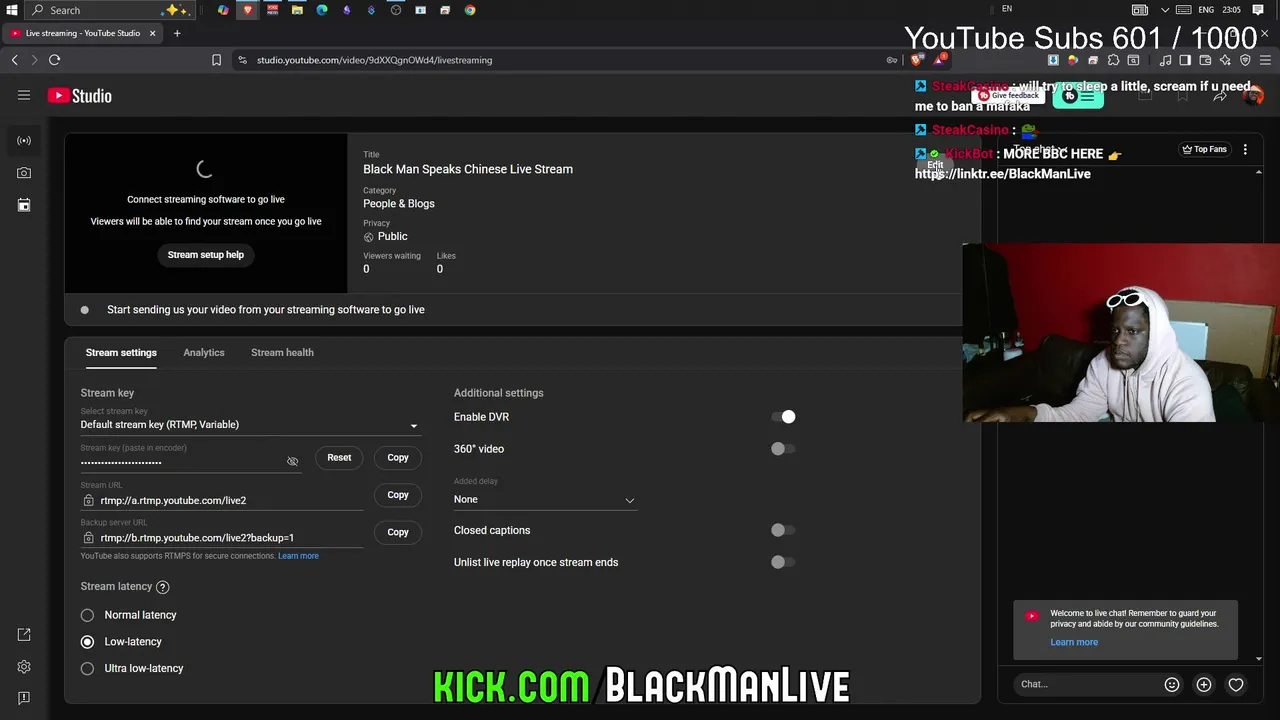Select the Live streaming browser tab
Screen dimensions: 1280x720
click(x=84, y=33)
